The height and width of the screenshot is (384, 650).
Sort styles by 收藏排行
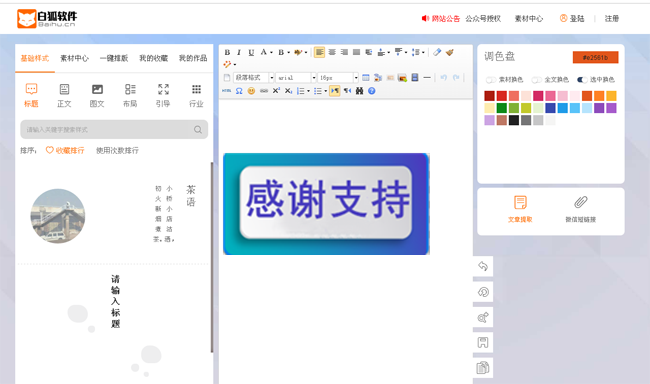click(65, 150)
